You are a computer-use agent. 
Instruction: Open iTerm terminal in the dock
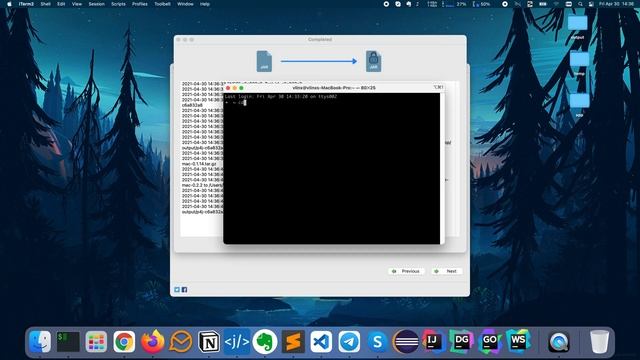pos(68,341)
